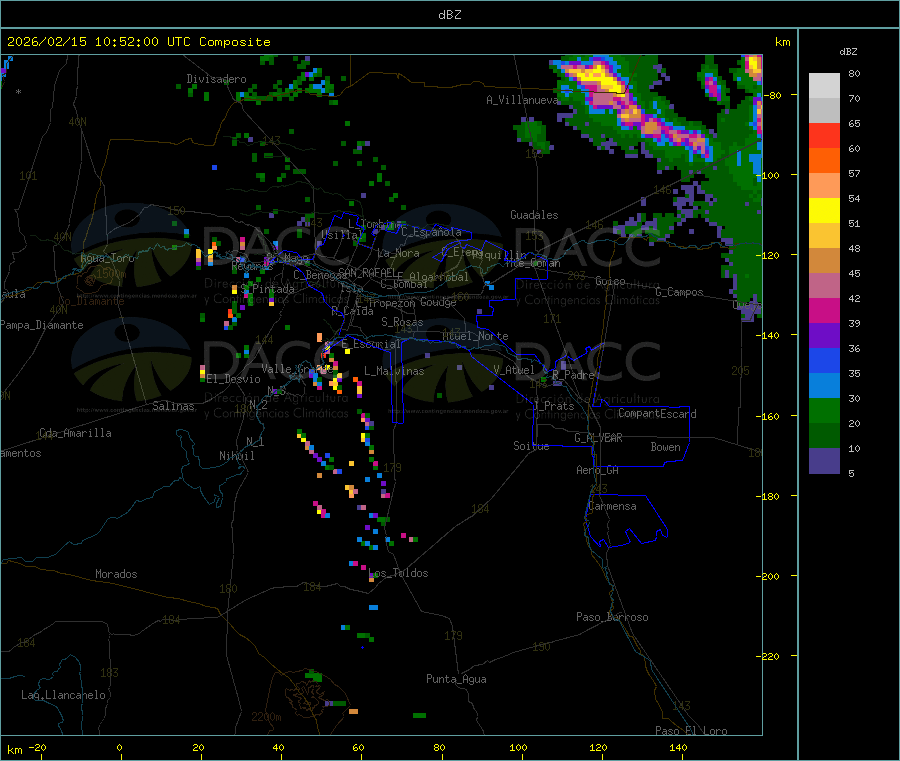The width and height of the screenshot is (900, 761).
Task: Click the 'Soitue' place label
Action: [x=531, y=446]
